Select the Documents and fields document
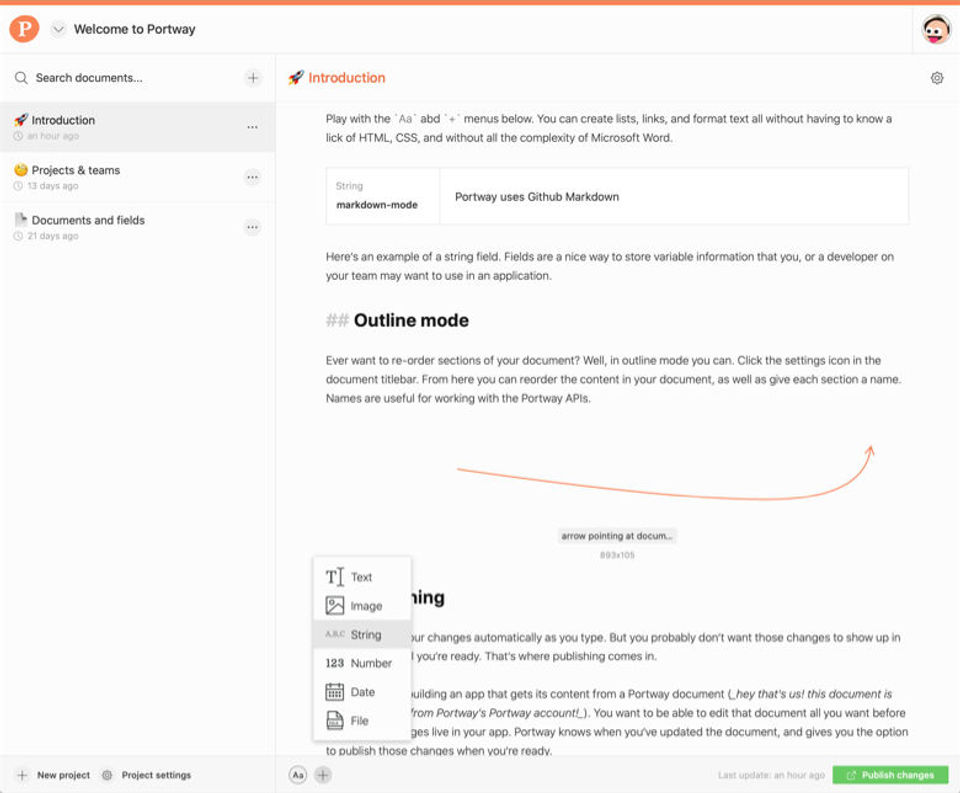The width and height of the screenshot is (960, 793). 137,227
